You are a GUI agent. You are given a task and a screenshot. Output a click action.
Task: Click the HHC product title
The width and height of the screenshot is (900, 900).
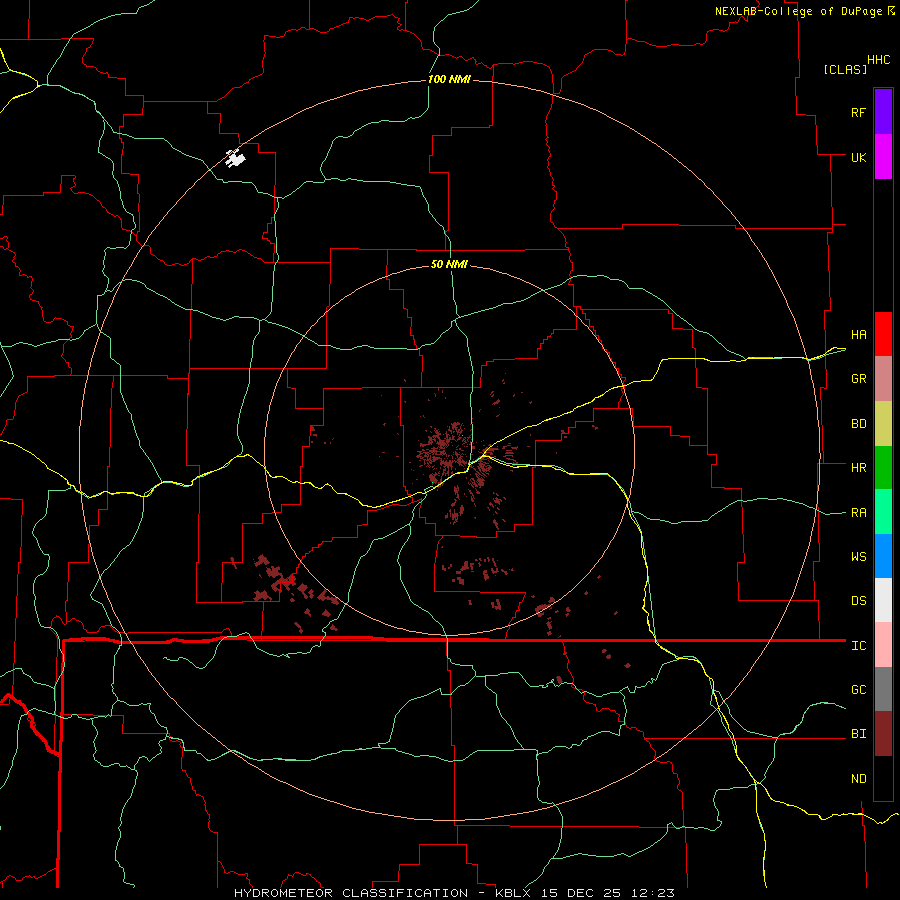[878, 60]
